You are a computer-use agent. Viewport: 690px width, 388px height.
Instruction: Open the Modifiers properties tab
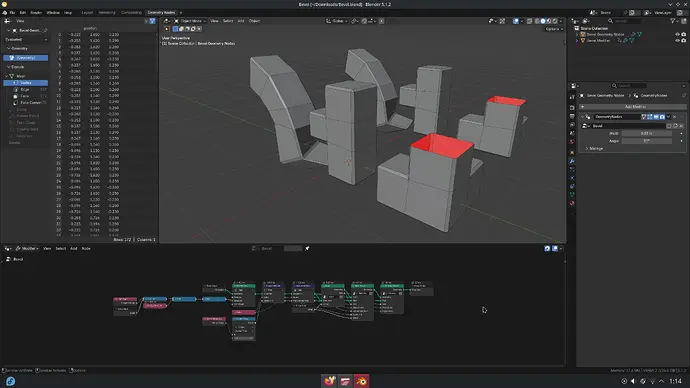pyautogui.click(x=572, y=161)
